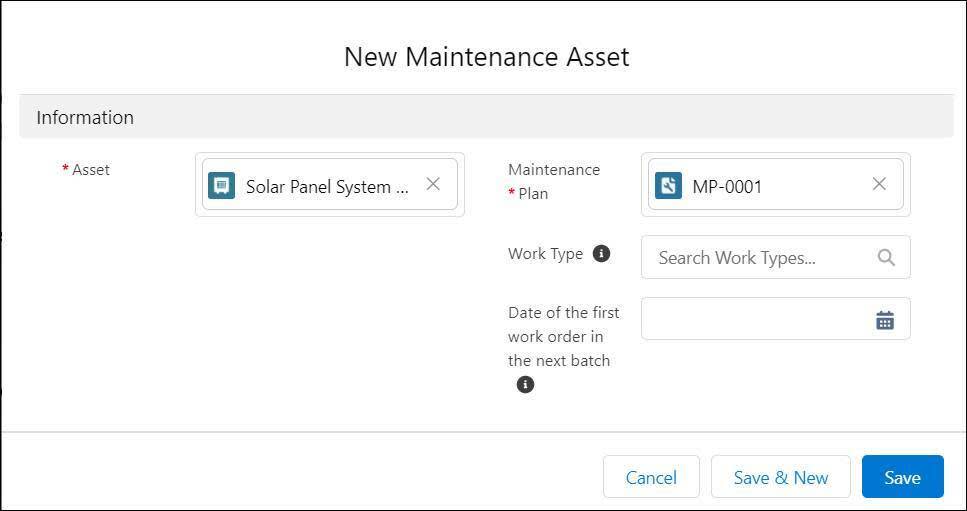Viewport: 967px width, 511px height.
Task: Click the asset icon beside Solar Panel System
Action: (x=221, y=185)
